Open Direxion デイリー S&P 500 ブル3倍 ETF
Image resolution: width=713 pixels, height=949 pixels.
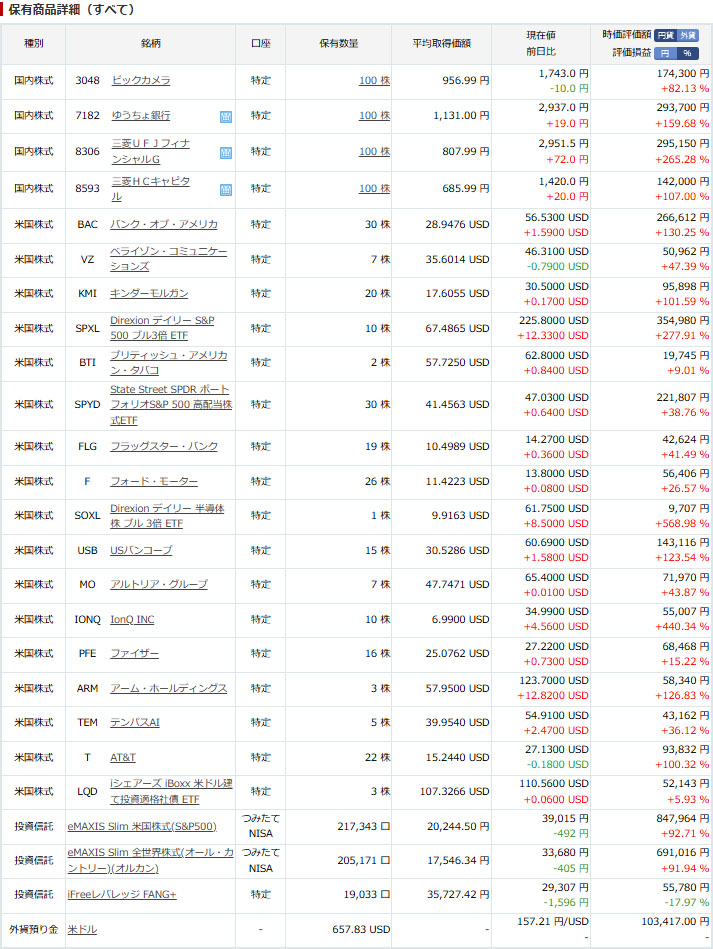tap(162, 327)
